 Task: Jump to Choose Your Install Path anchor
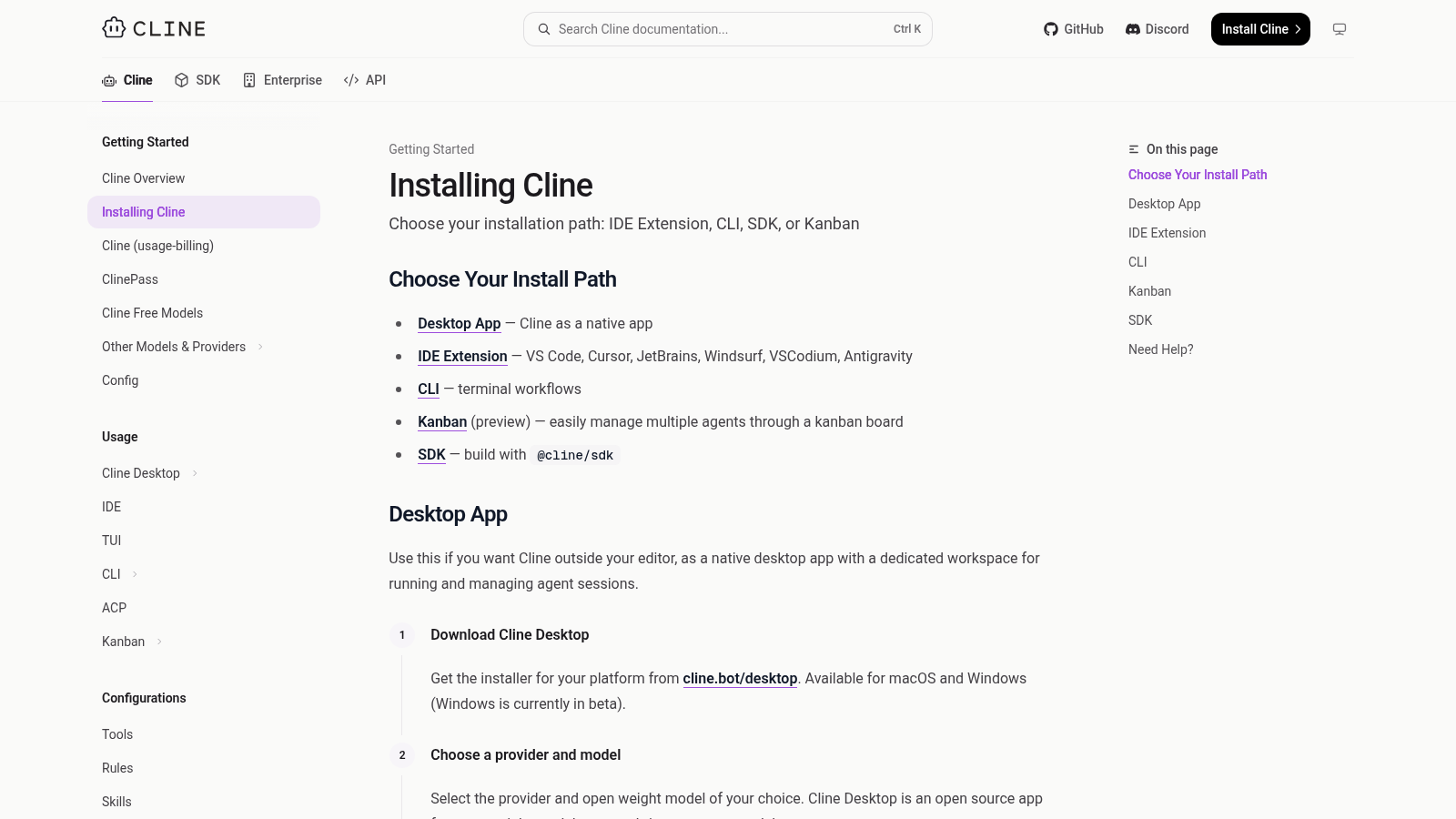(x=1198, y=175)
